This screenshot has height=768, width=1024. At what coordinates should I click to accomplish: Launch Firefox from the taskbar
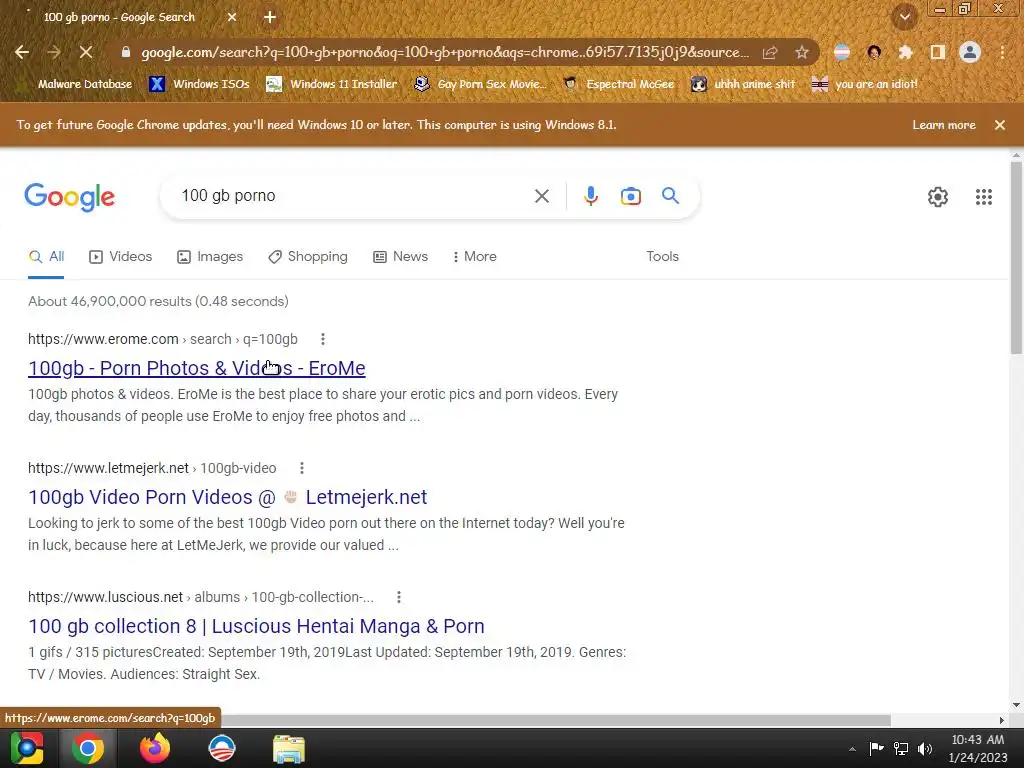tap(155, 748)
